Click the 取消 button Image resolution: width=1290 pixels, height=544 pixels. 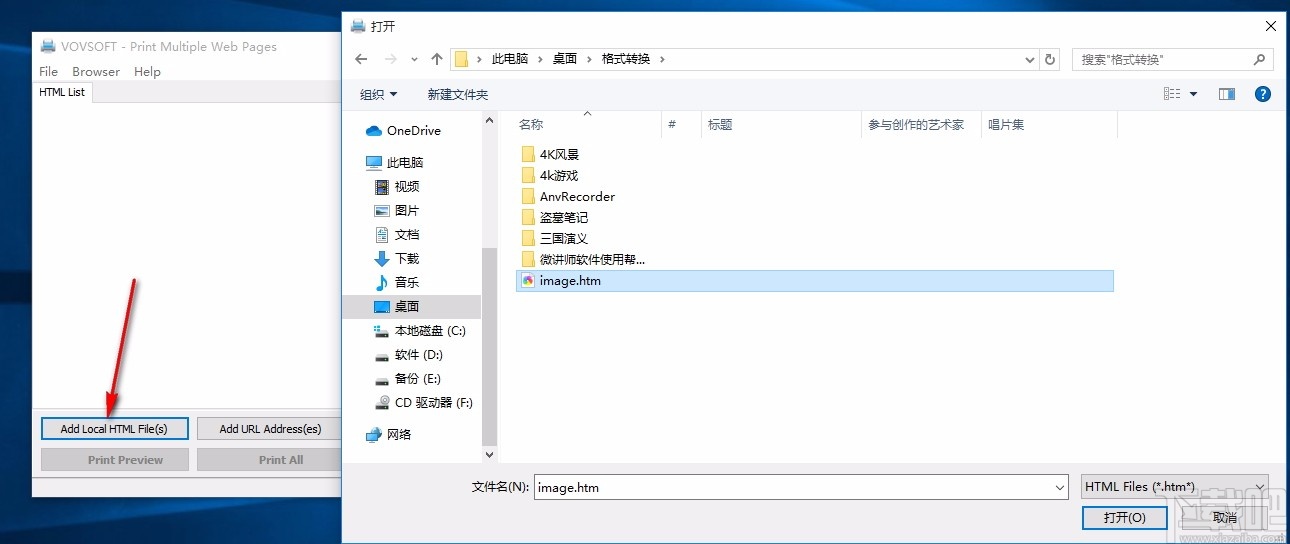pyautogui.click(x=1225, y=517)
